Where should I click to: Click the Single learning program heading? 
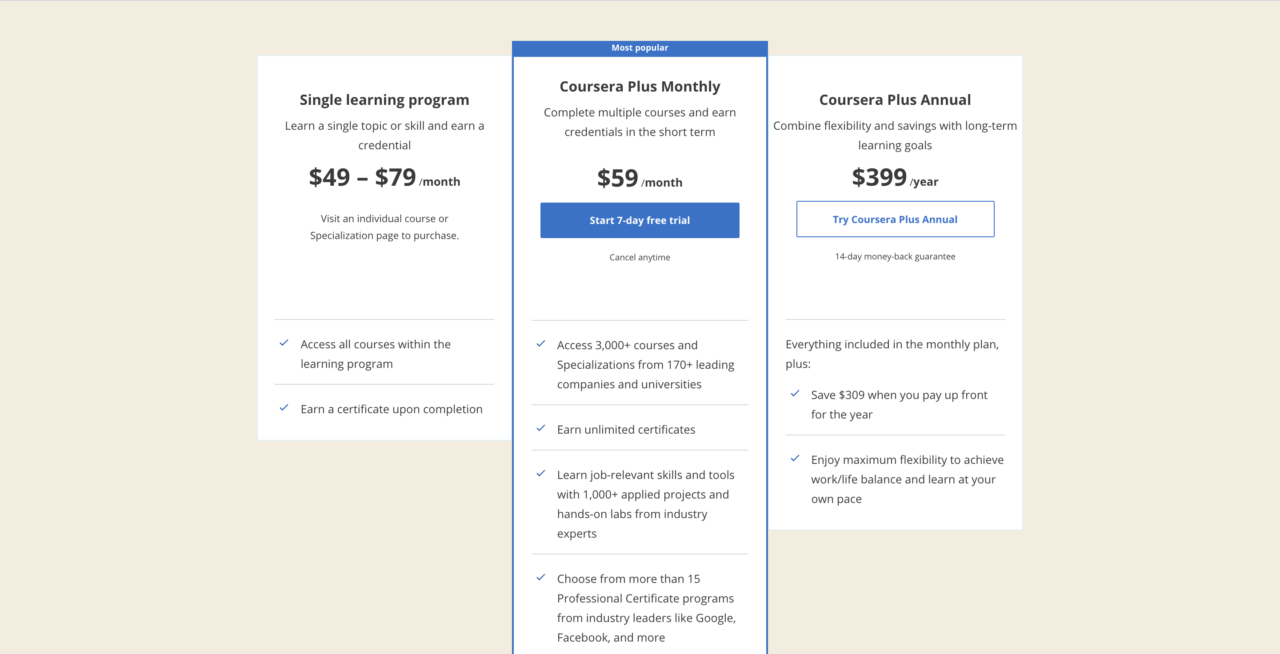(384, 100)
